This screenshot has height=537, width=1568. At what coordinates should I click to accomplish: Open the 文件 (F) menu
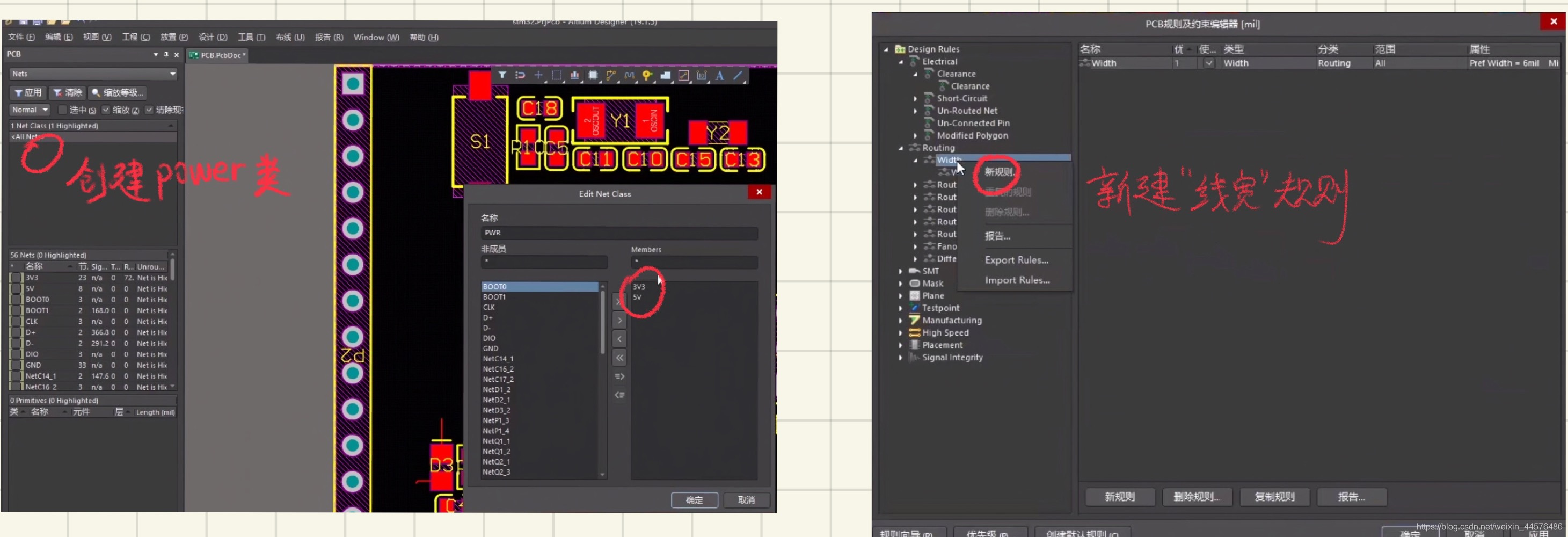pos(21,37)
